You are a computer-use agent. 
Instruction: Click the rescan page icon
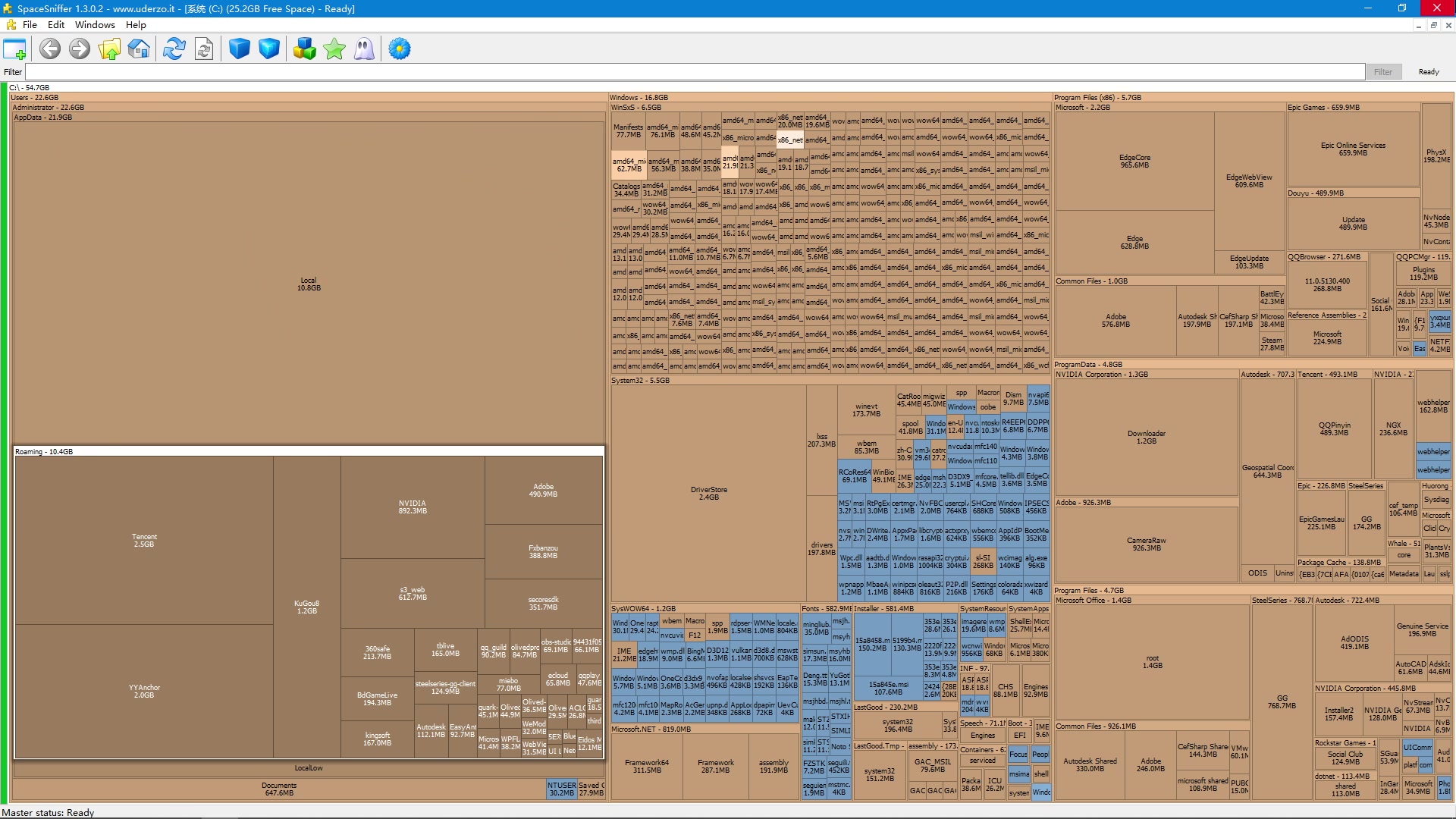click(x=204, y=49)
